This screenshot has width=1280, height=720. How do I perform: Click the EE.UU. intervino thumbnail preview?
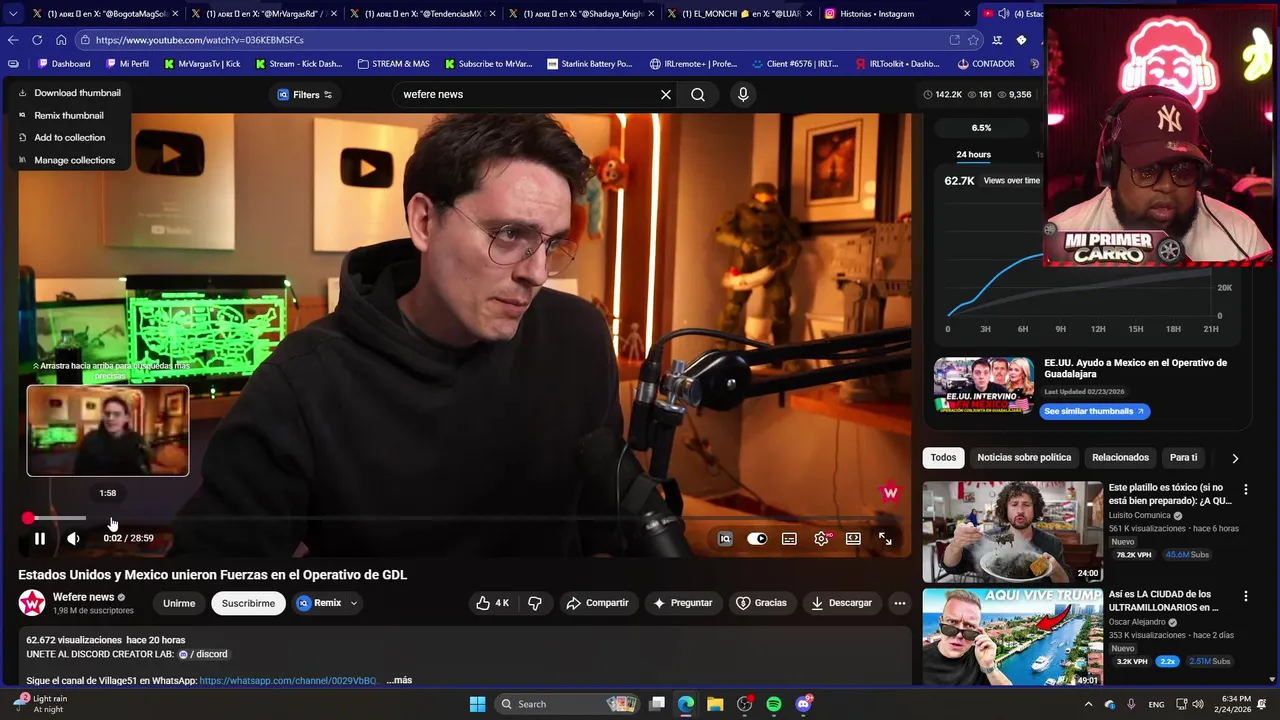984,385
